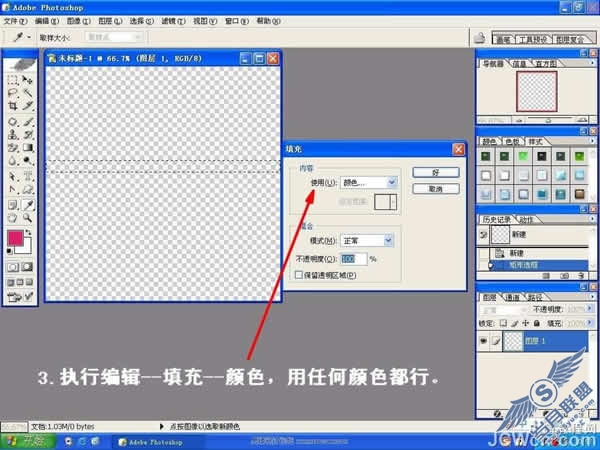
Task: Select the Brush tool
Action: [x=28, y=122]
